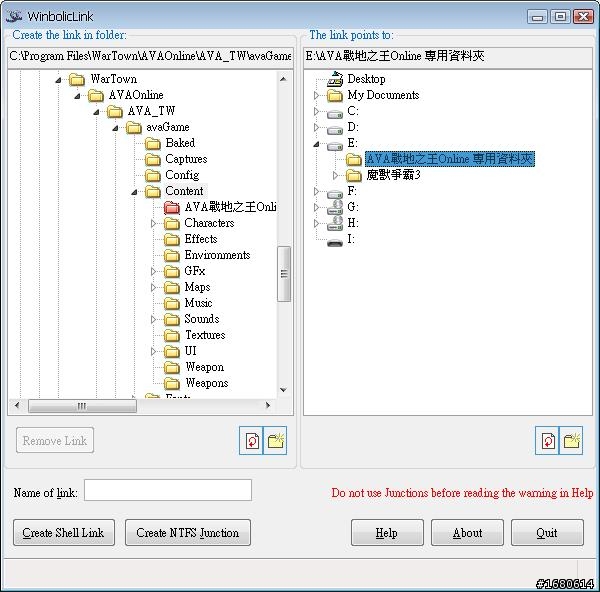Click the refresh icon under the left tree

(251, 440)
